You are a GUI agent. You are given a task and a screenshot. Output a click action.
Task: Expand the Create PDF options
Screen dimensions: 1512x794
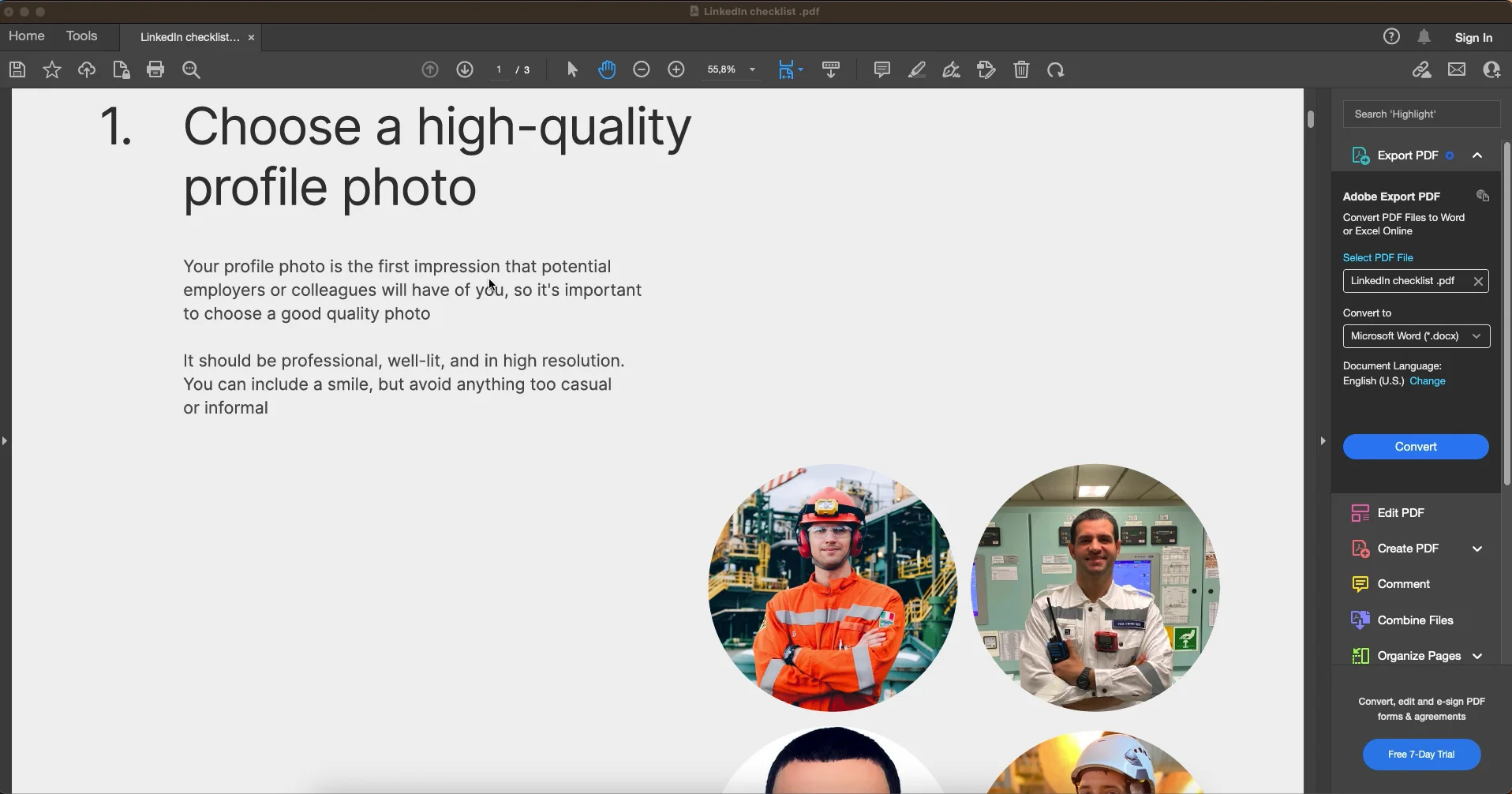coord(1477,549)
